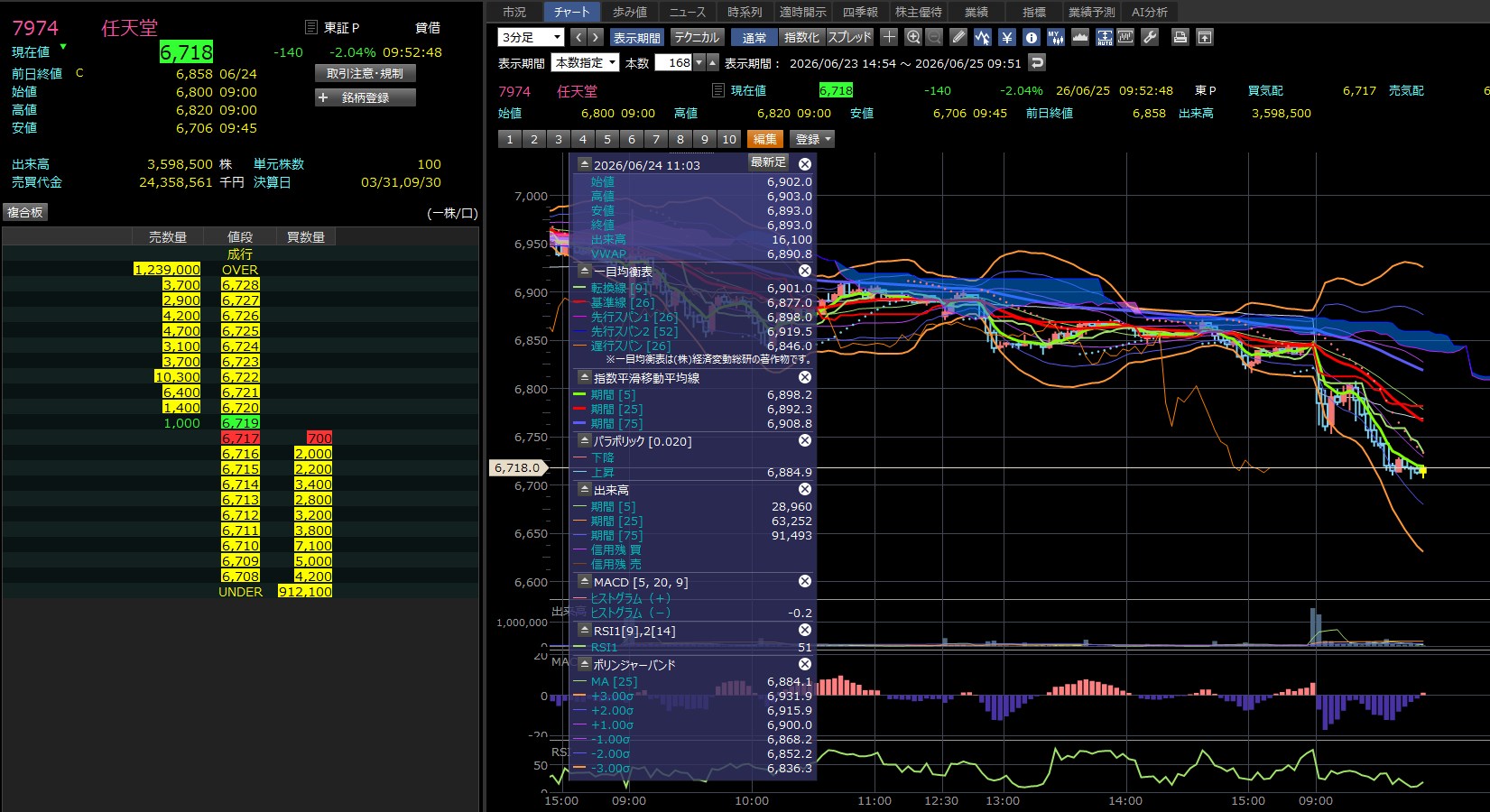This screenshot has width=1490, height=812.
Task: Switch chart mode to スプレッド
Action: coord(850,37)
